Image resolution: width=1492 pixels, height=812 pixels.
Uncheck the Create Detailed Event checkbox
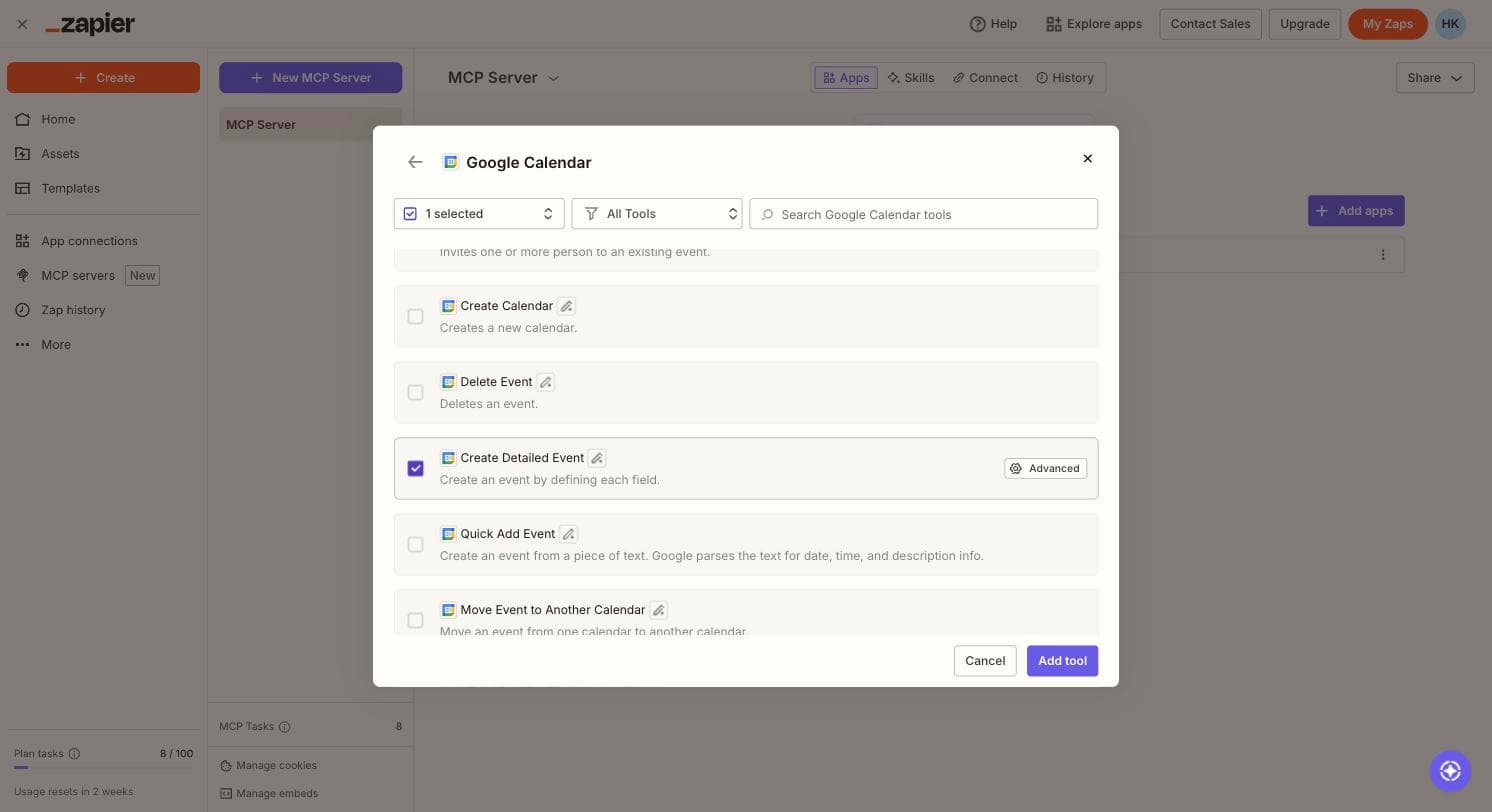tap(415, 469)
